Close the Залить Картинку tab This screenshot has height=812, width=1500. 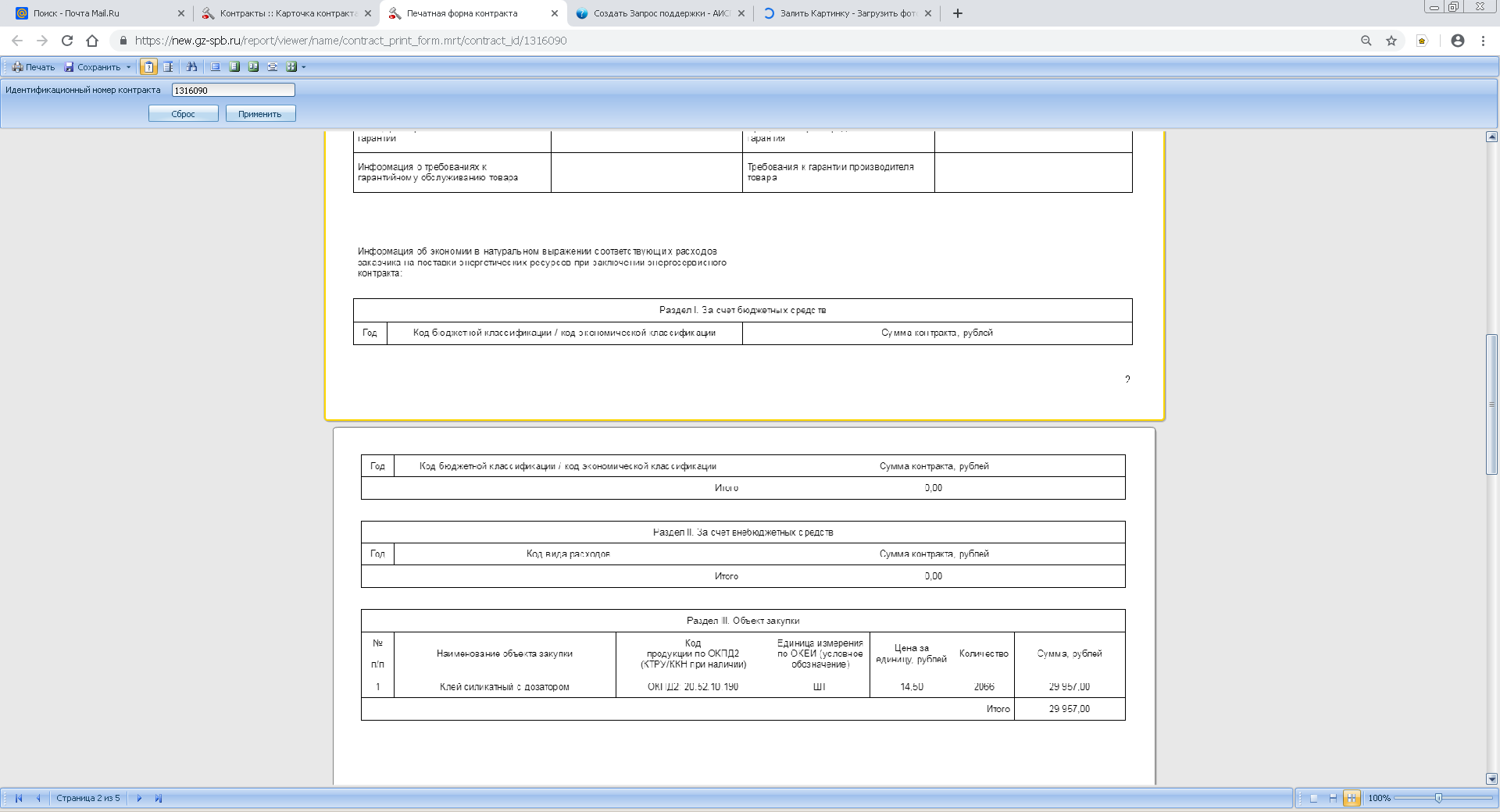point(928,13)
